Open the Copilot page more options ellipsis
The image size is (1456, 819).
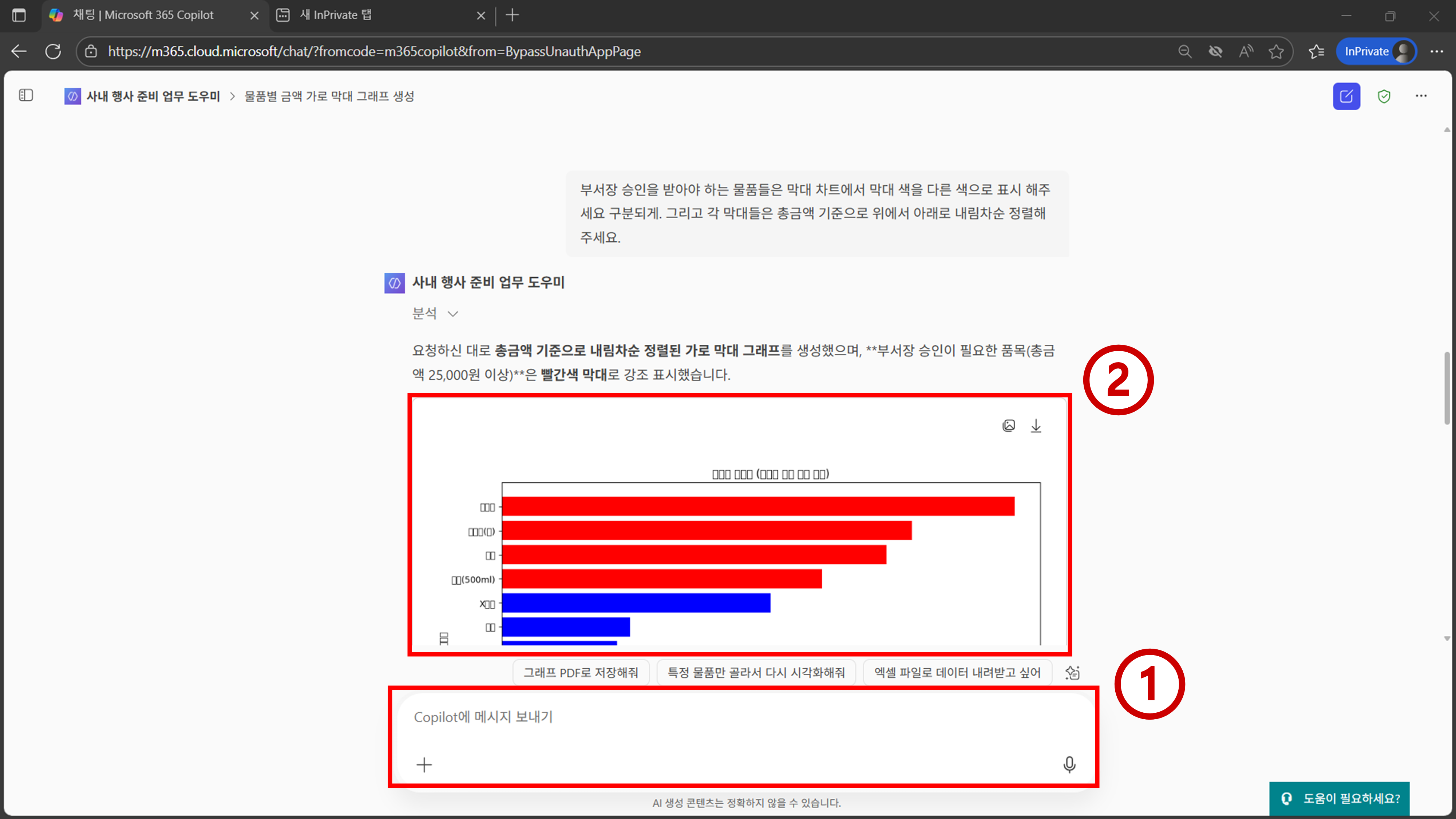[1421, 96]
